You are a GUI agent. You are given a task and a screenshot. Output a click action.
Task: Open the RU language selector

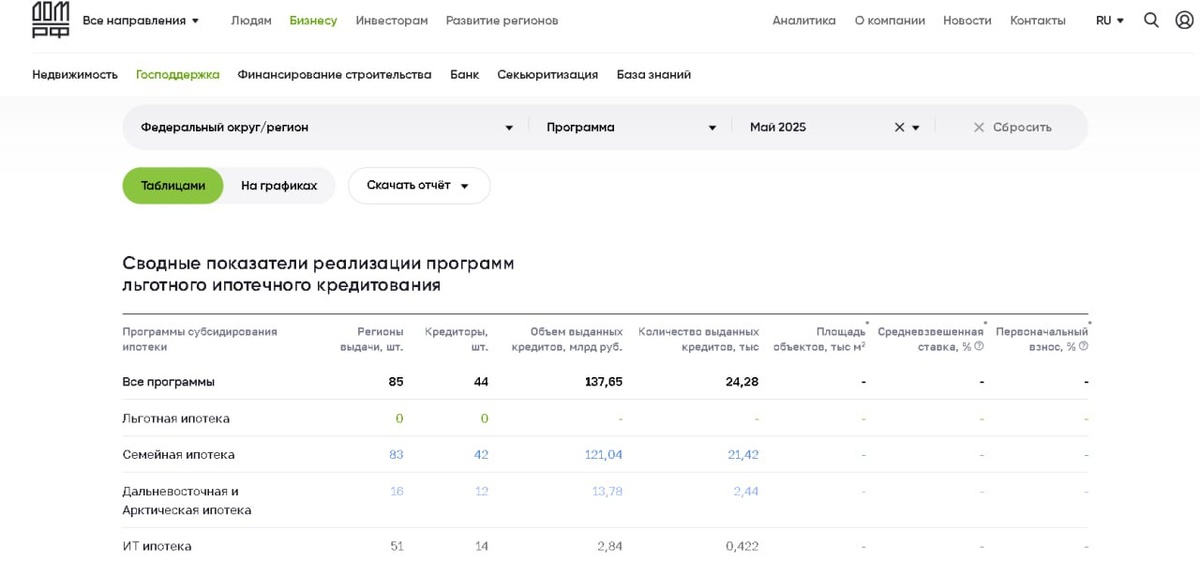tap(1109, 21)
